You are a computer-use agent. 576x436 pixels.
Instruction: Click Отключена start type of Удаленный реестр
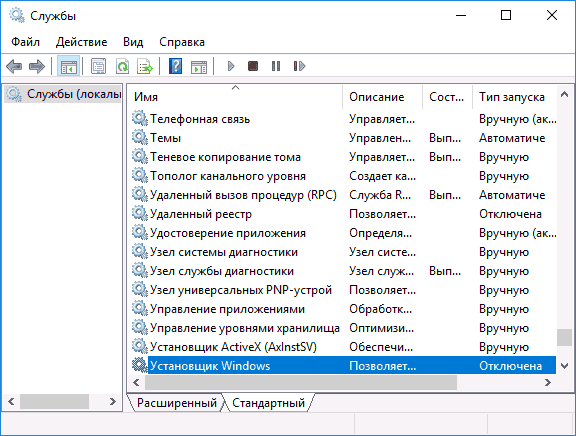510,214
